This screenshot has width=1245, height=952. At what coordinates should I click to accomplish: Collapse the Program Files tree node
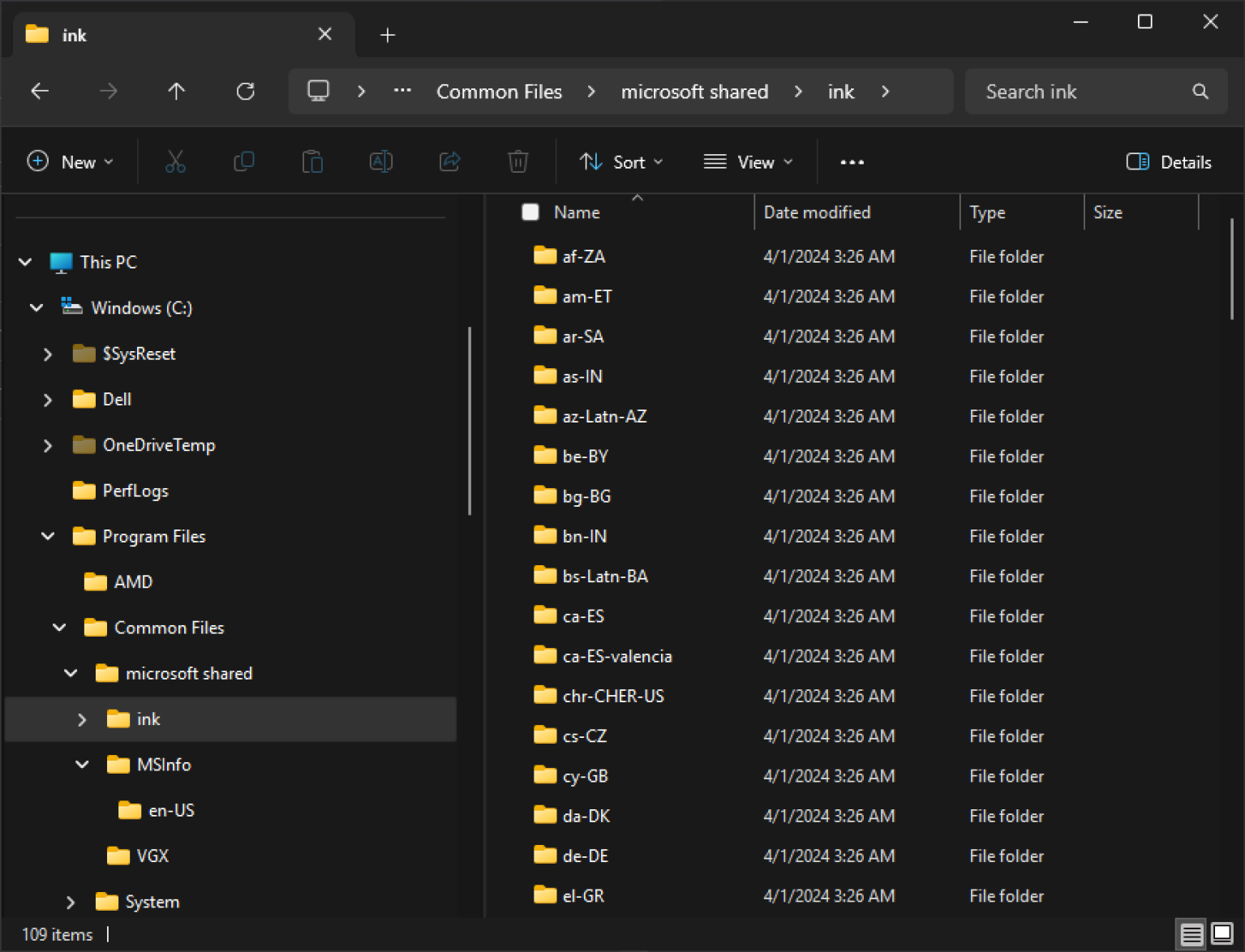[47, 536]
